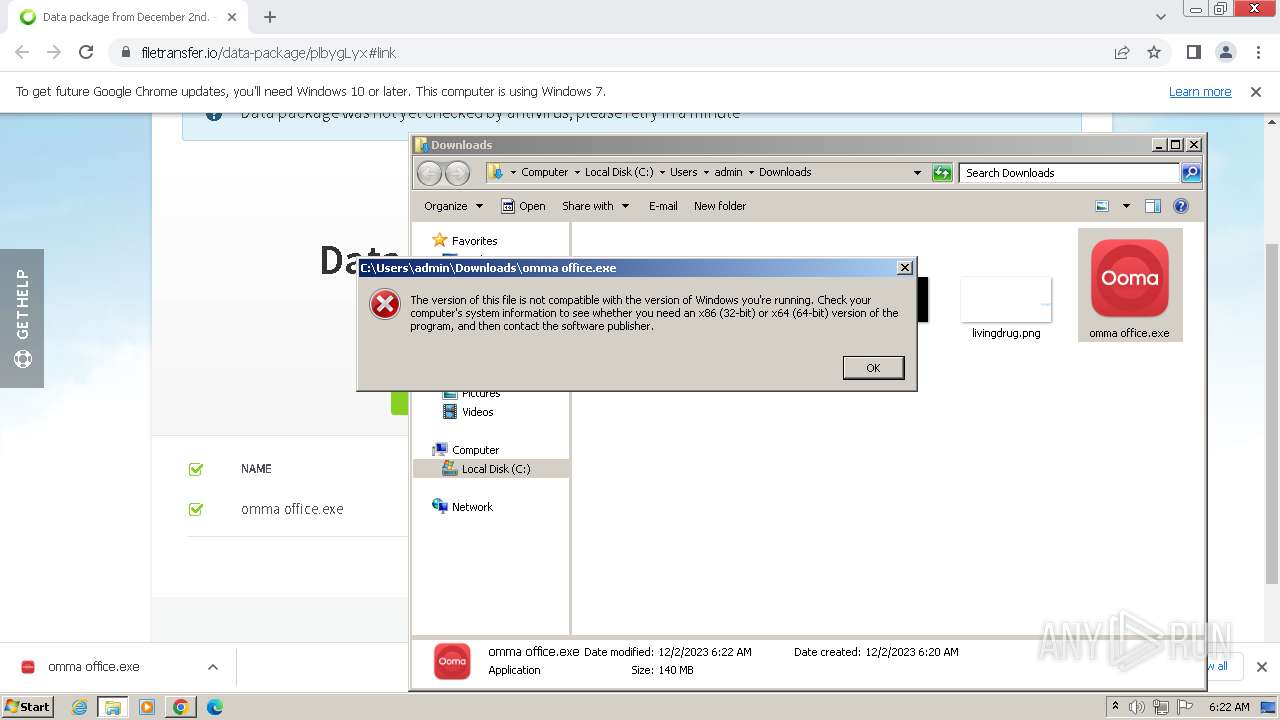Open Chrome three-dot menu
1280x720 pixels.
(1258, 52)
